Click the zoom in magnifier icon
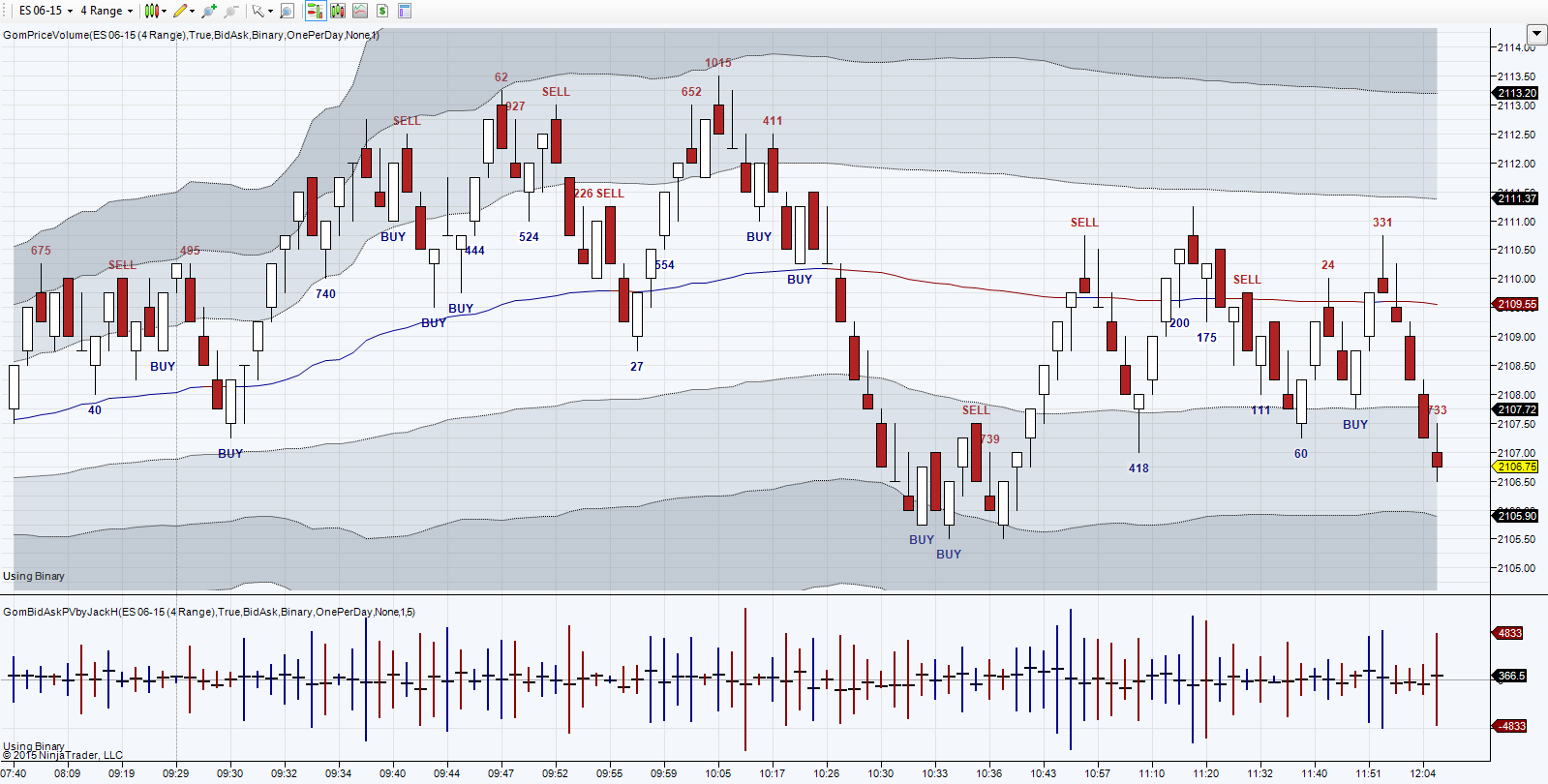This screenshot has width=1548, height=784. coord(208,11)
